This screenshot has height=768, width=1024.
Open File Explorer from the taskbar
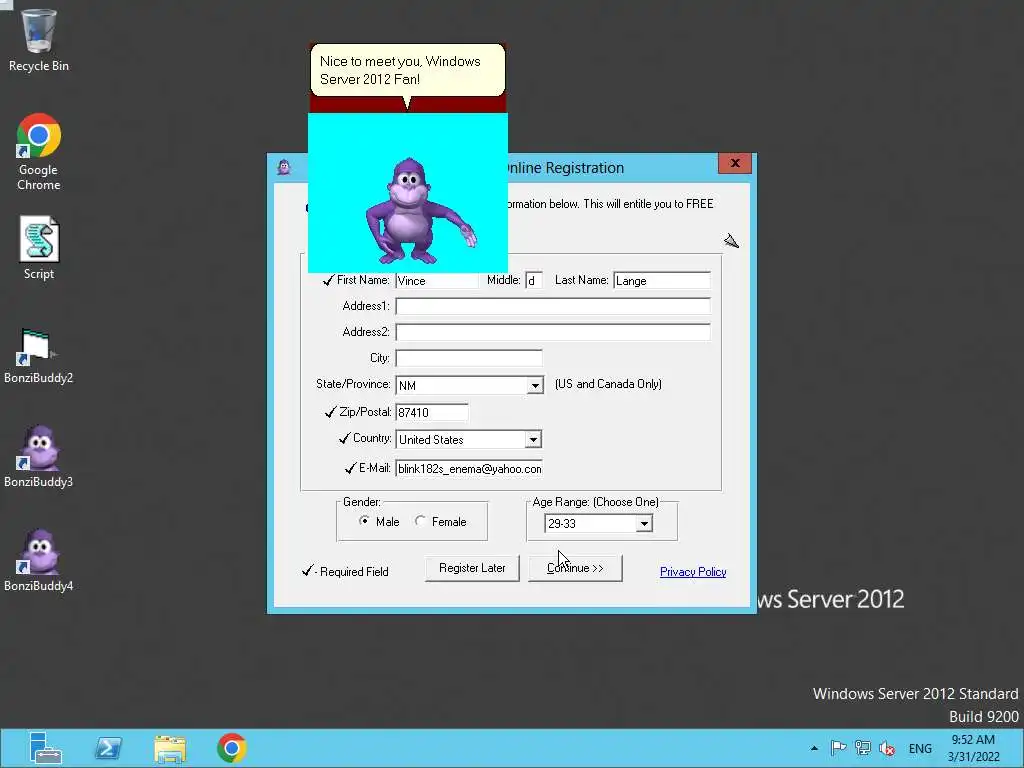click(170, 748)
